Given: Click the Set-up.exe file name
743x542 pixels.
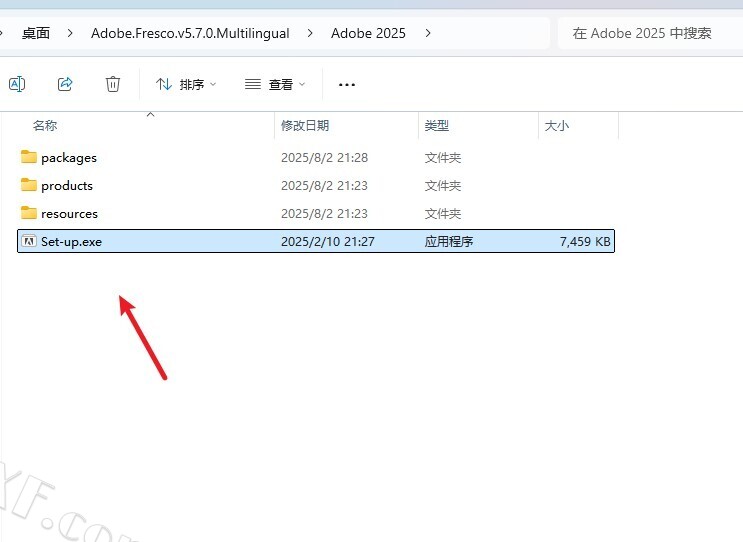Looking at the screenshot, I should pos(72,242).
